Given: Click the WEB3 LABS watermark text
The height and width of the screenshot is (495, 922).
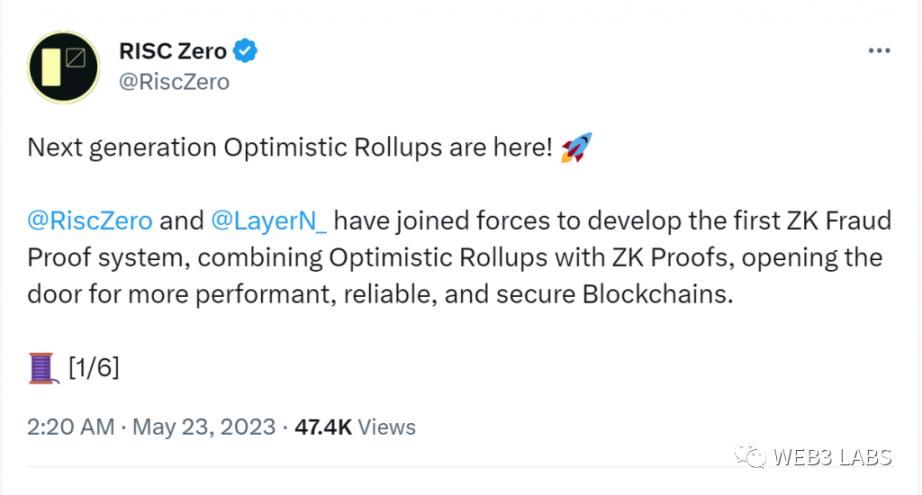Looking at the screenshot, I should tap(835, 459).
